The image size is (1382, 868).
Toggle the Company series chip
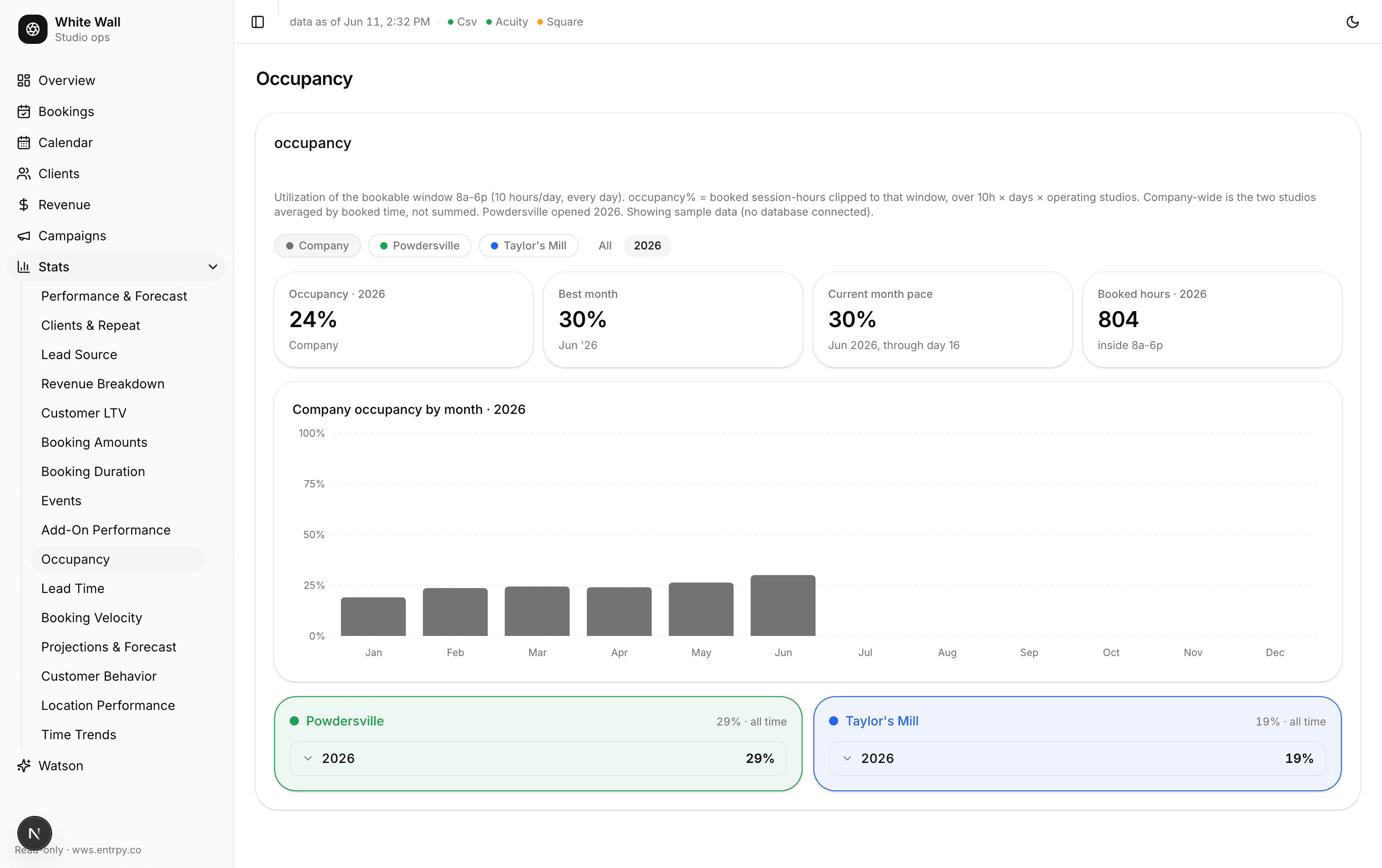(x=317, y=245)
